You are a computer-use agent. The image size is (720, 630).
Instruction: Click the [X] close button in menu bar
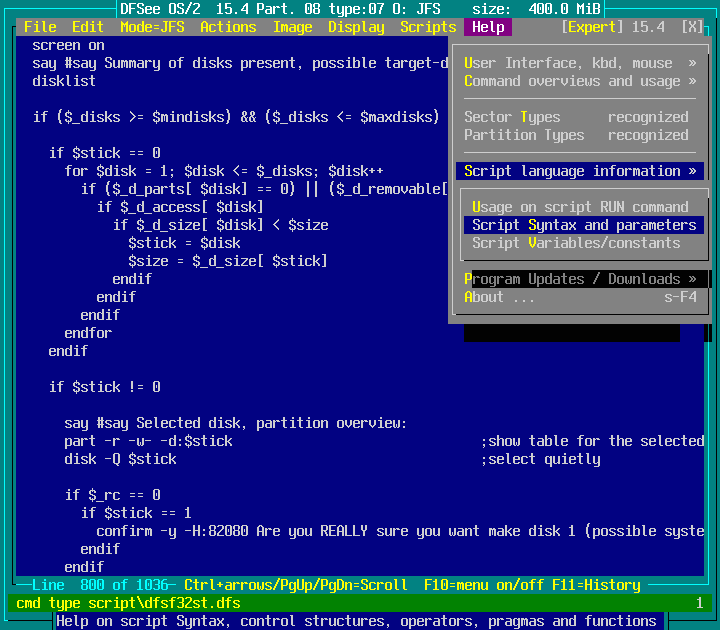pyautogui.click(x=692, y=27)
